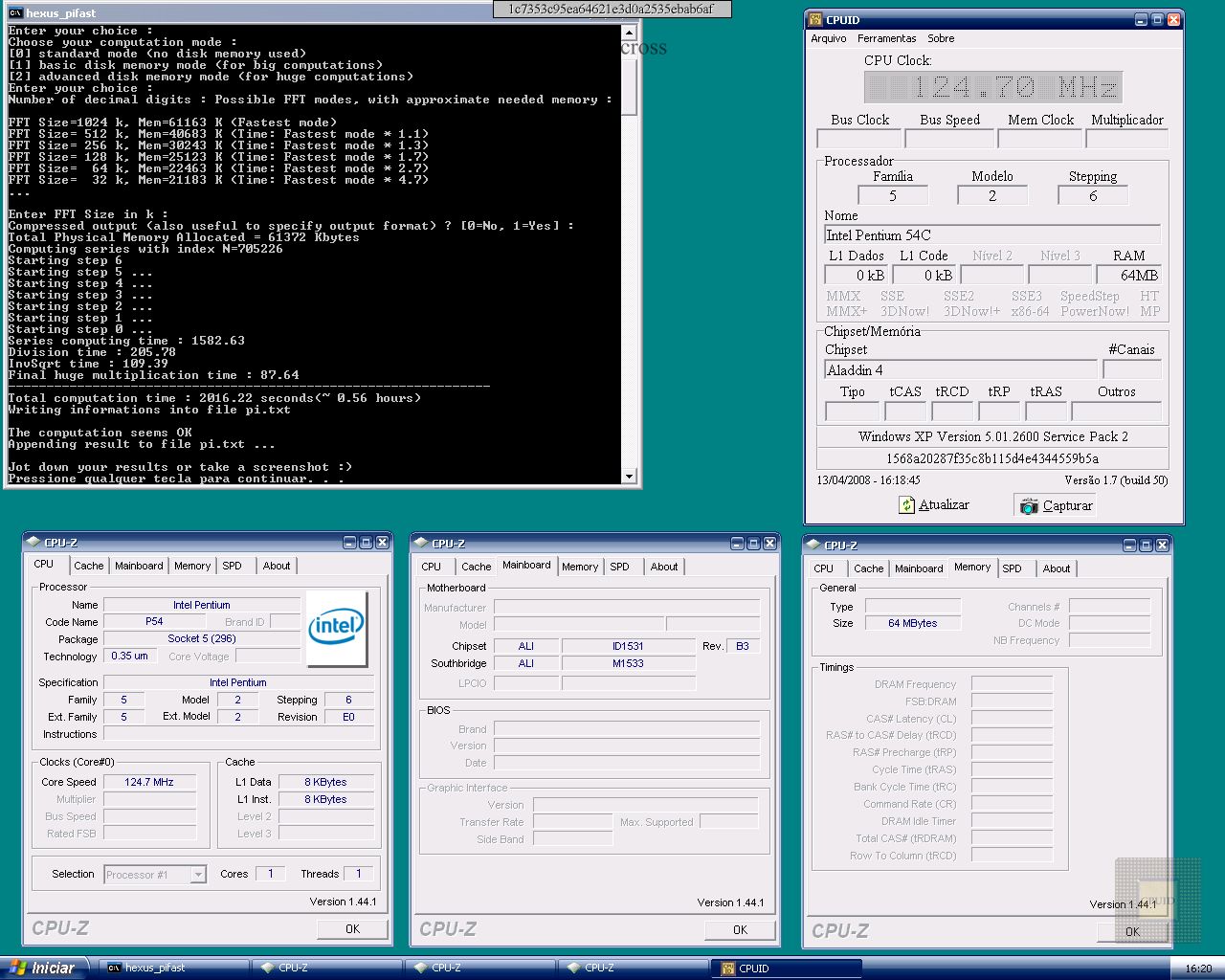Open SPD tab in middle CPU-Z window
This screenshot has height=980, width=1225.
[x=620, y=567]
